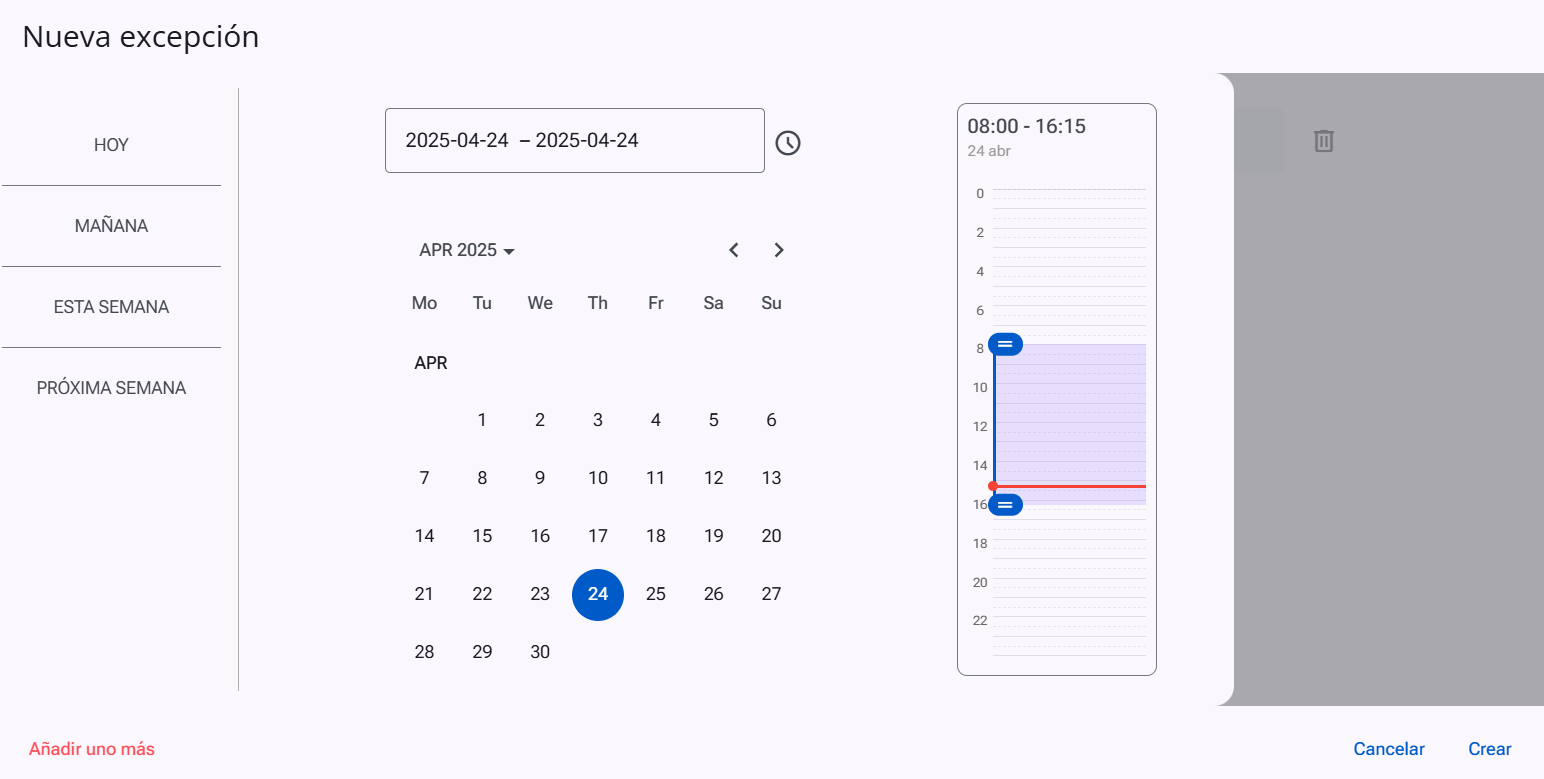Select April 2 in the calendar
Image resolution: width=1544 pixels, height=779 pixels.
tap(540, 420)
